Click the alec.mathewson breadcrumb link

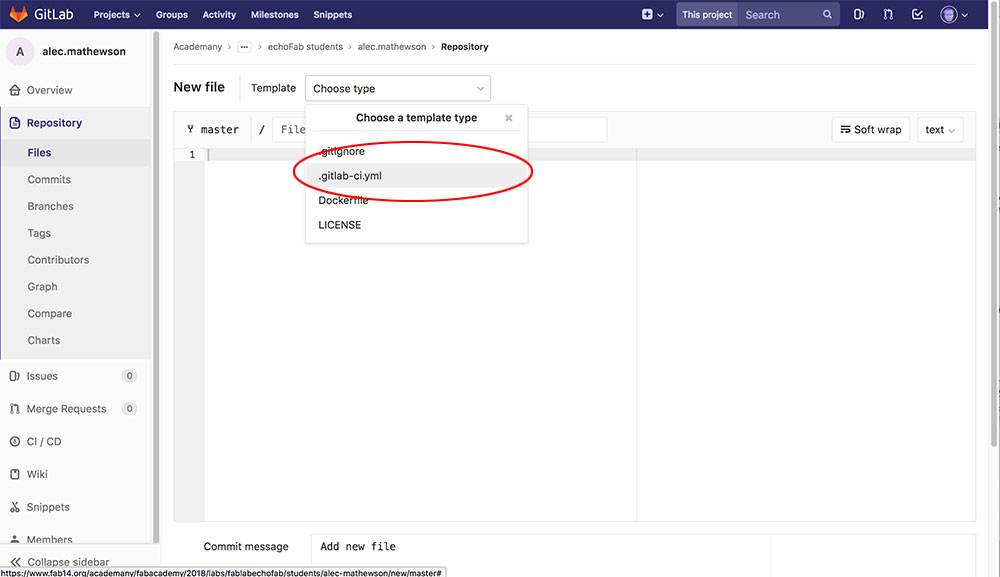[392, 47]
